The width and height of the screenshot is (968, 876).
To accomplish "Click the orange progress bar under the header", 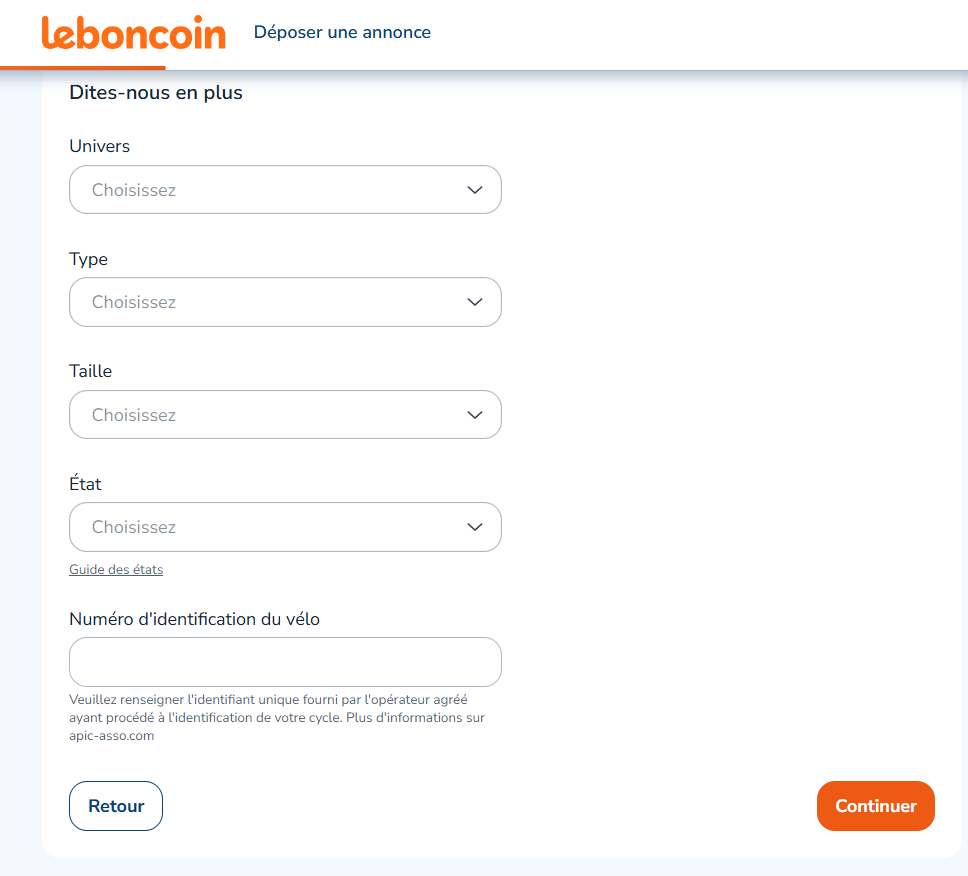I will click(x=83, y=68).
